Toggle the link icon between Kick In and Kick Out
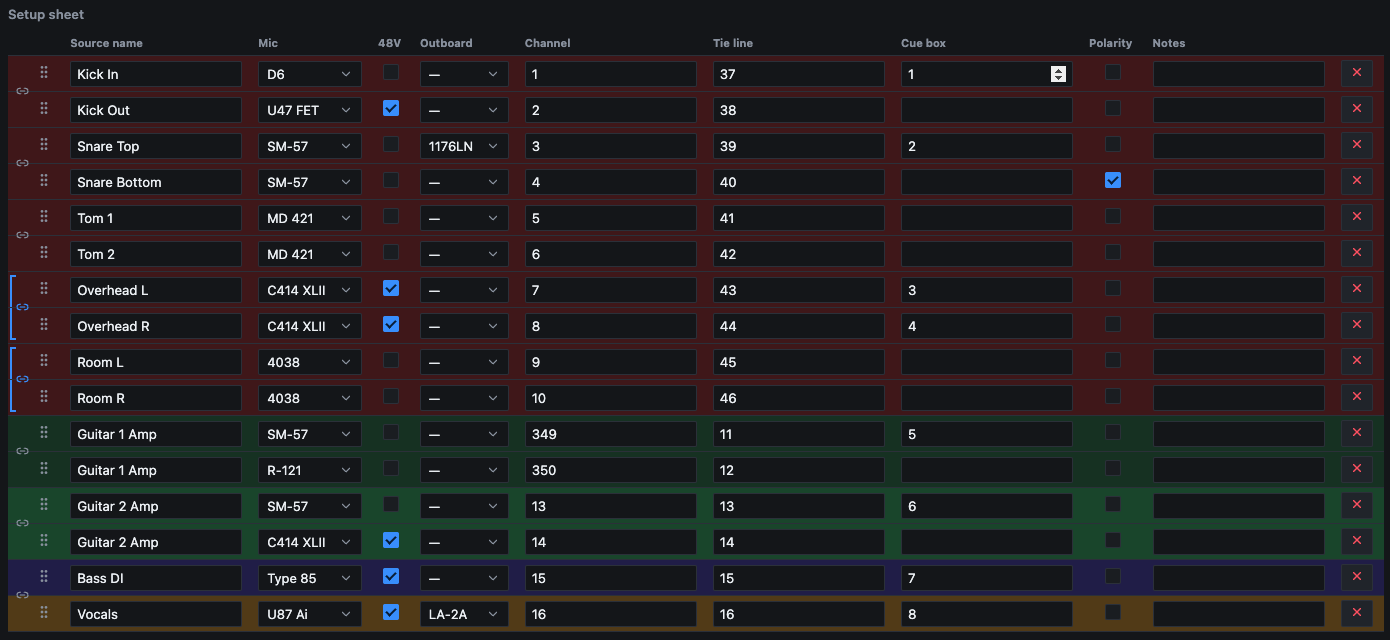Screen dimensions: 1390x640 22,91
